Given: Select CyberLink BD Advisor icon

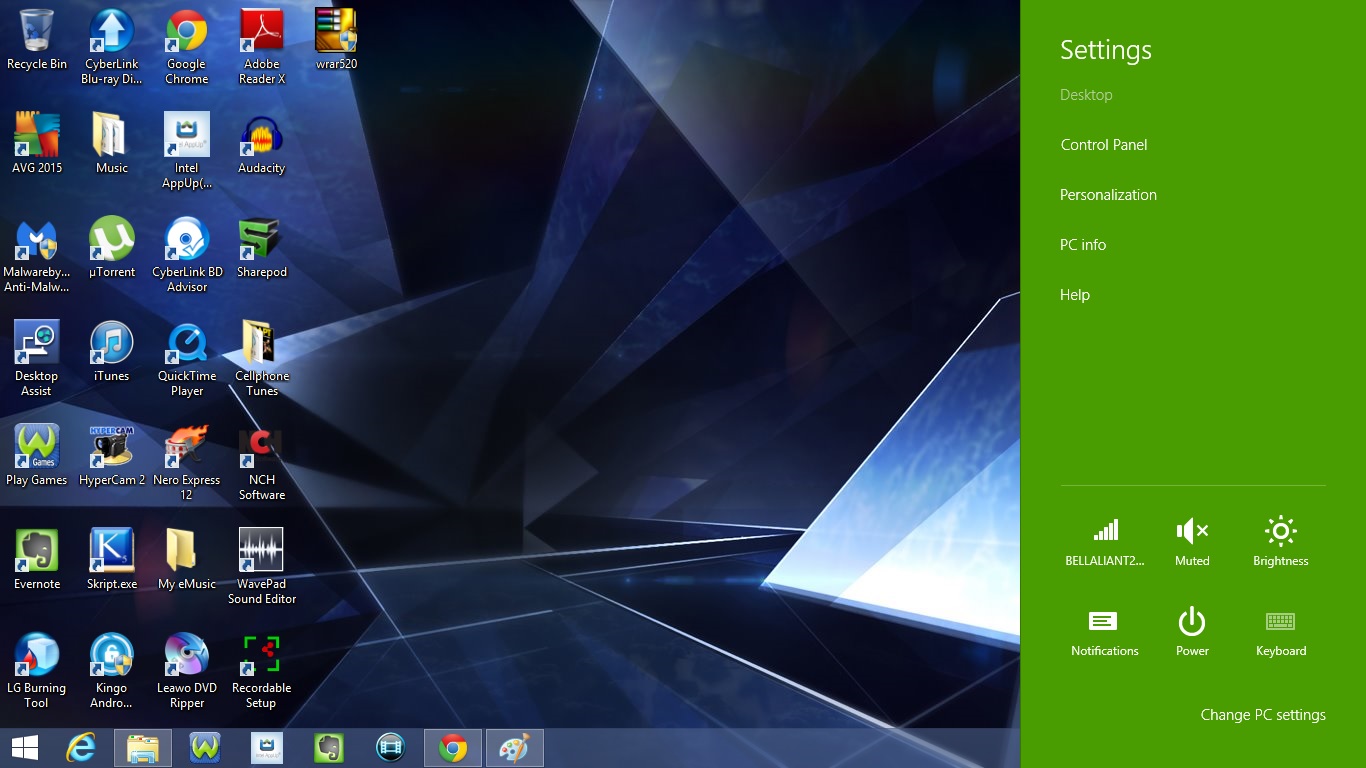Looking at the screenshot, I should point(187,255).
